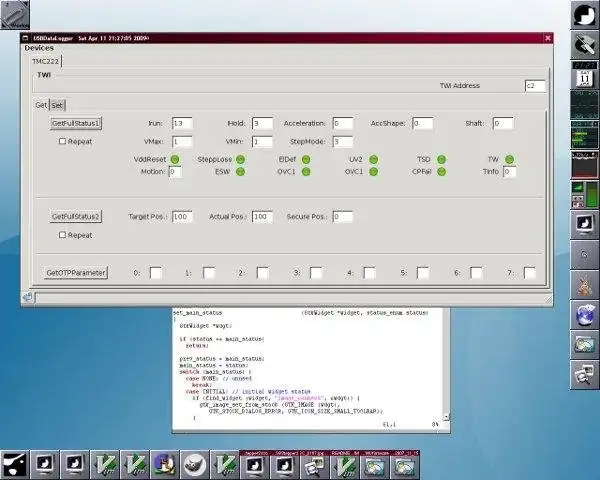
Task: Click the Vim editor scrollbar down arrow
Action: tap(446, 417)
